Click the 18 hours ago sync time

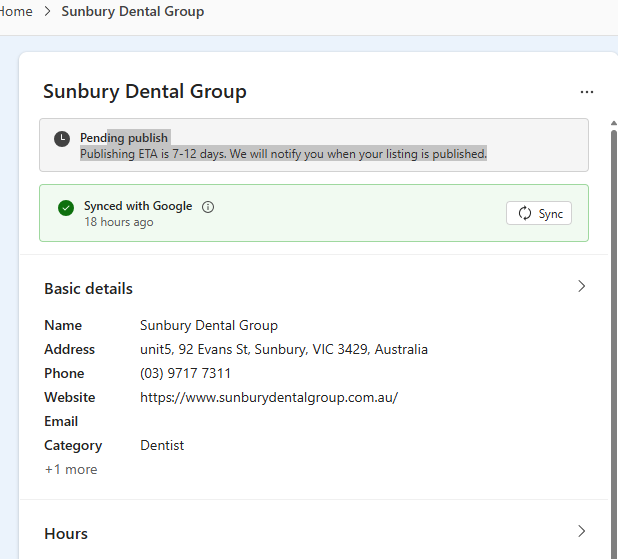click(119, 222)
